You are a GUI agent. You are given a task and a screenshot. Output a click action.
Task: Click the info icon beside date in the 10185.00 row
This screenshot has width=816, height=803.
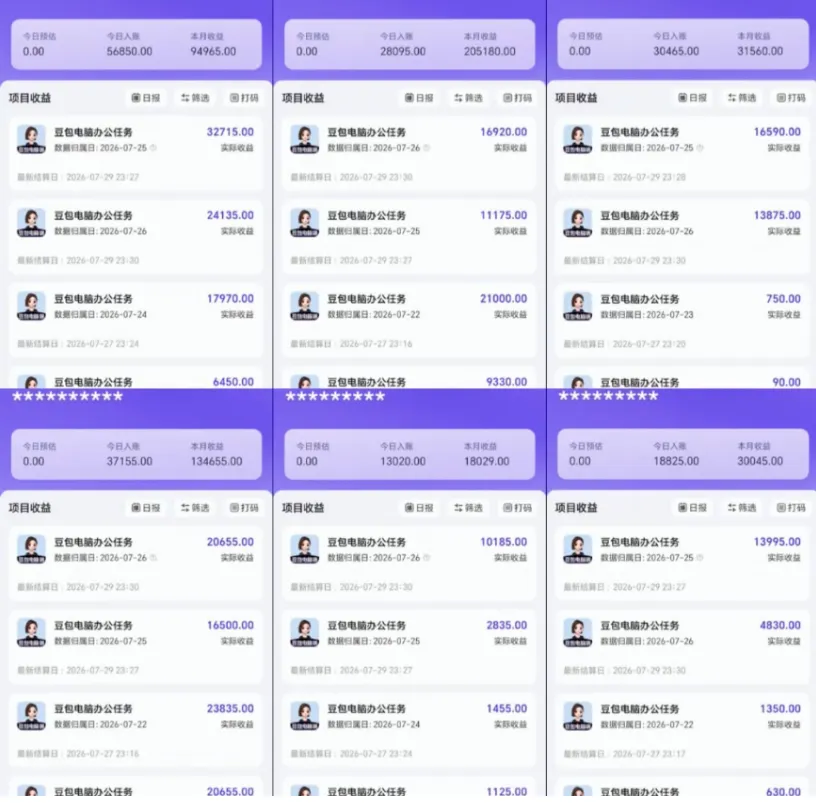tap(426, 558)
